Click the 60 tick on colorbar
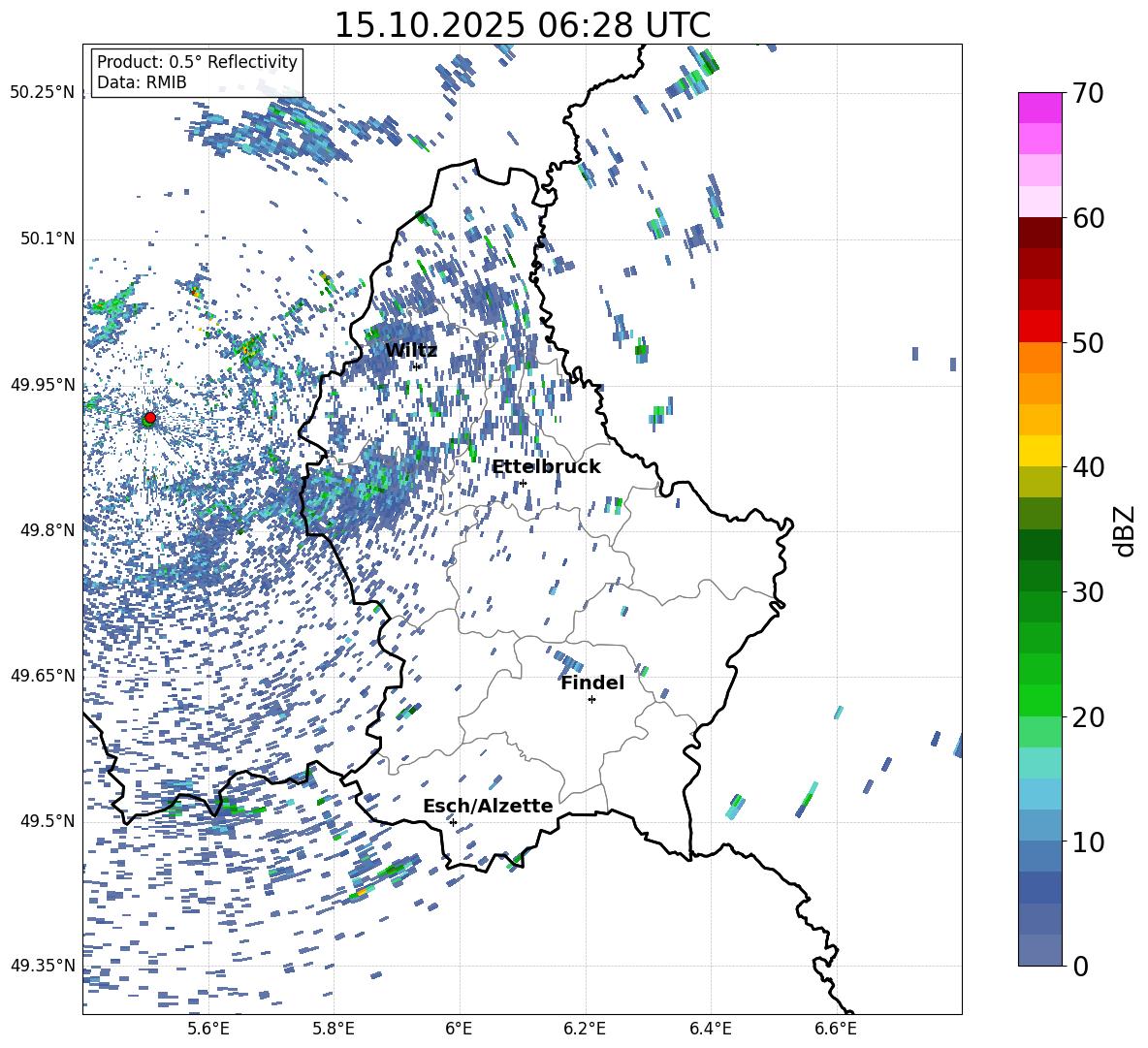1148x1048 pixels. tap(1088, 218)
